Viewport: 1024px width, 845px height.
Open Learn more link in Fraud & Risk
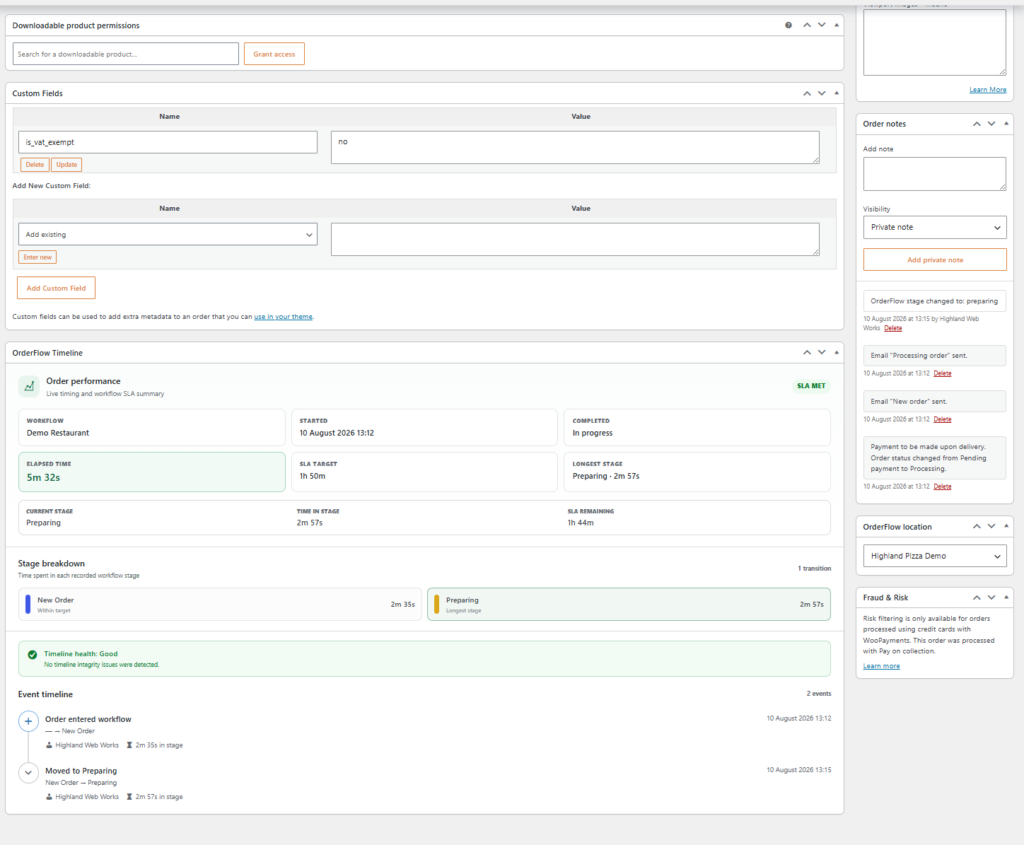coord(882,666)
